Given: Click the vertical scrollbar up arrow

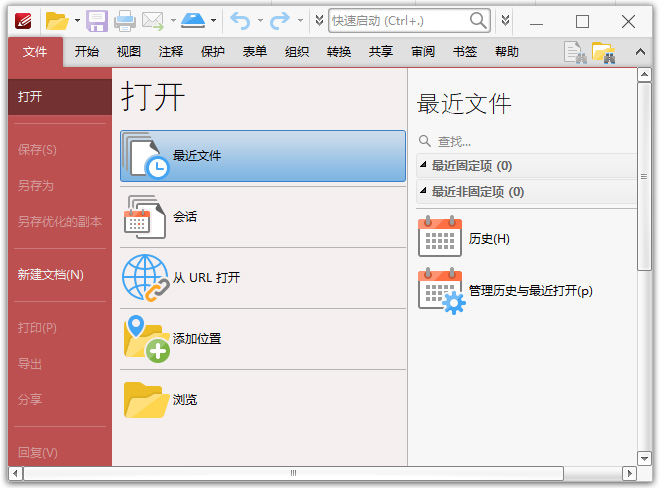Looking at the screenshot, I should tap(644, 75).
